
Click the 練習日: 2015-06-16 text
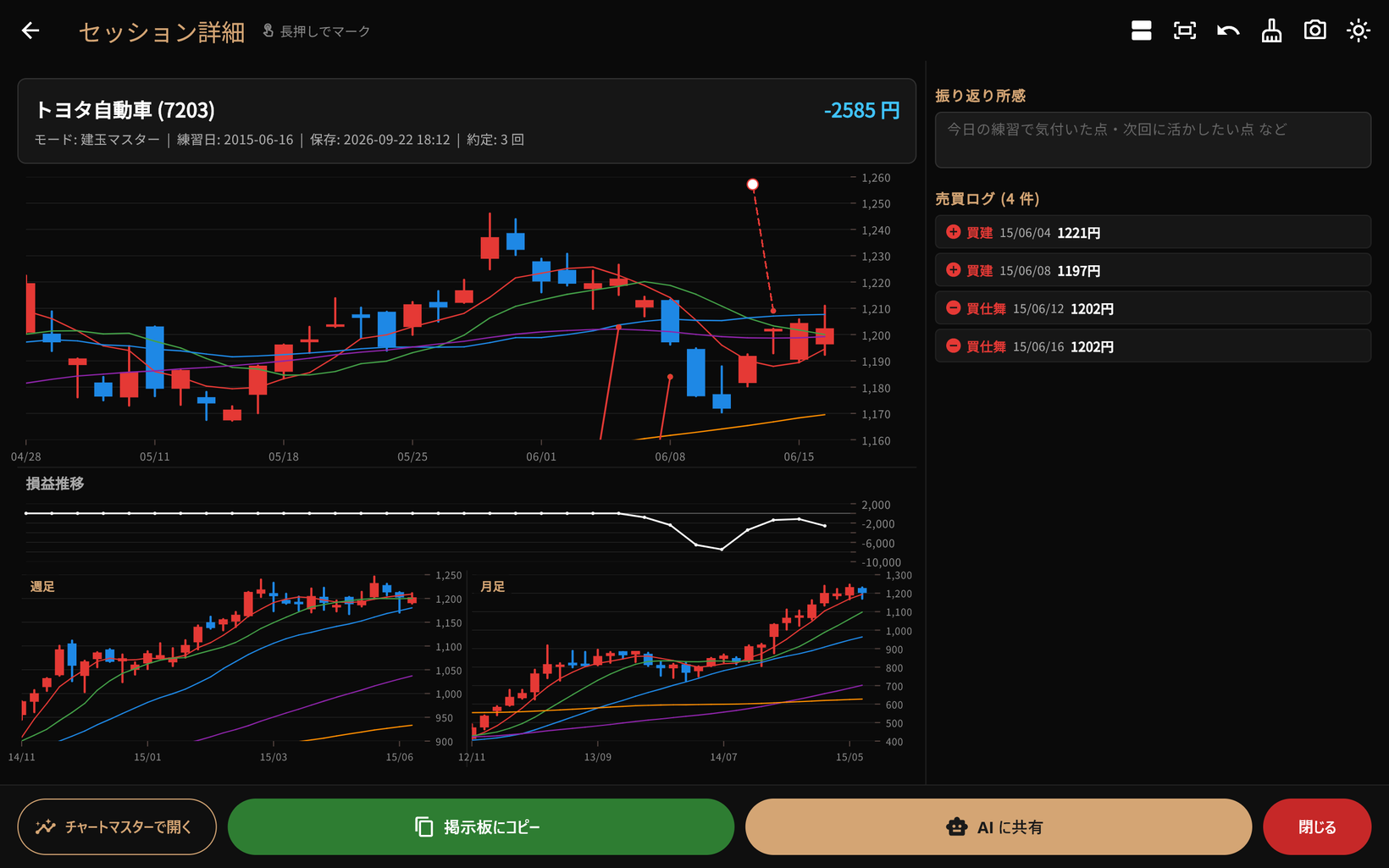235,140
